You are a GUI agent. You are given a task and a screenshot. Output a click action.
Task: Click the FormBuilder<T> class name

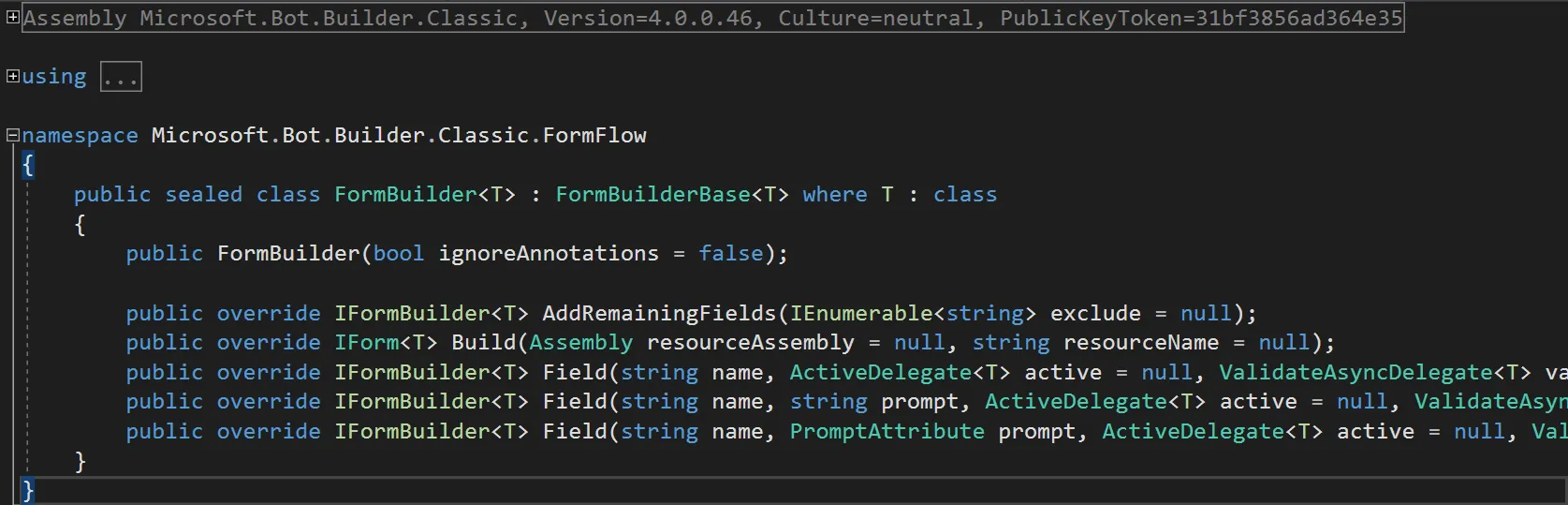[x=425, y=194]
